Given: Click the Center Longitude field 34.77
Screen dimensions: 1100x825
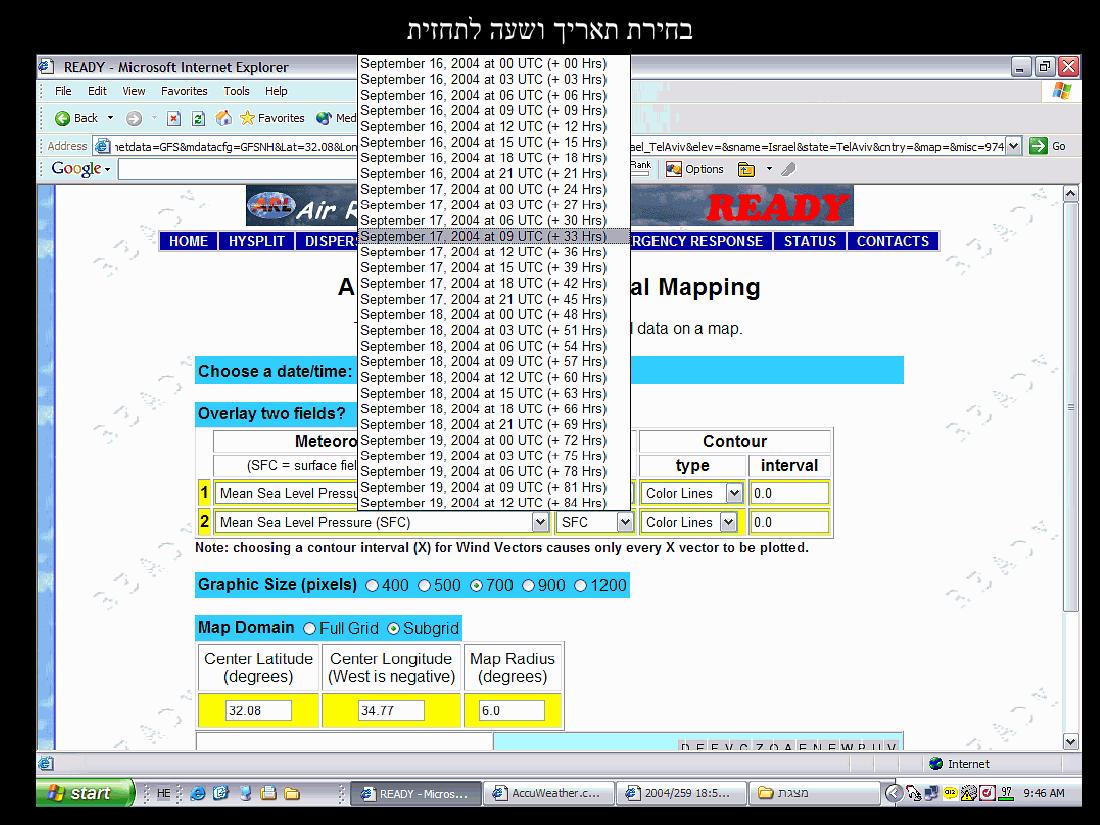Looking at the screenshot, I should 391,710.
